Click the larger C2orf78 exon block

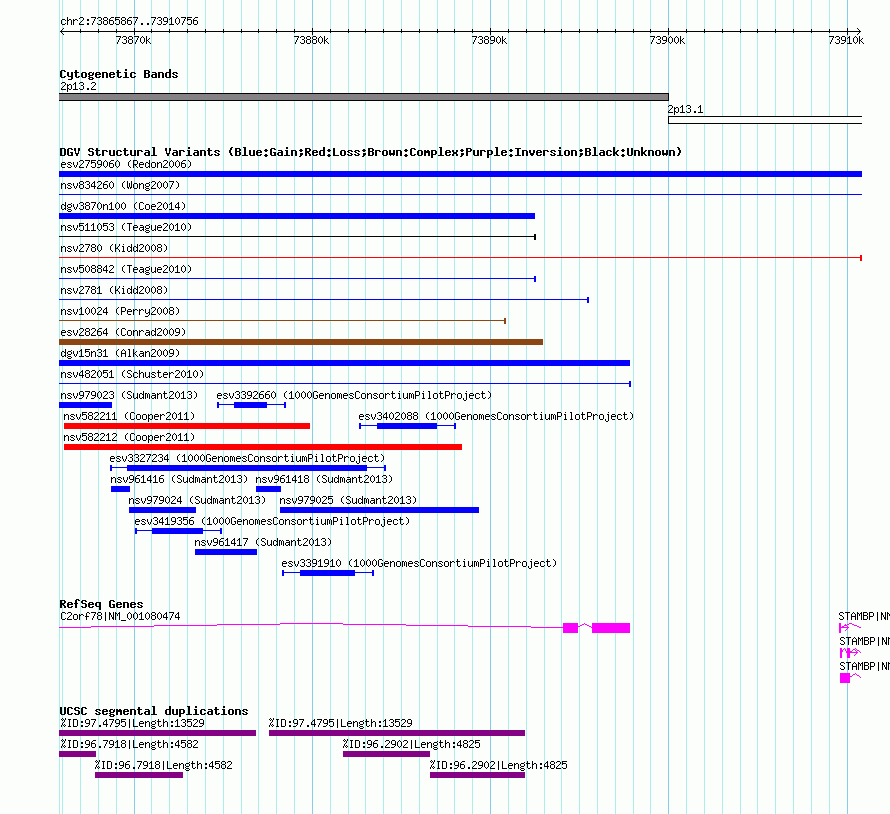pos(611,628)
